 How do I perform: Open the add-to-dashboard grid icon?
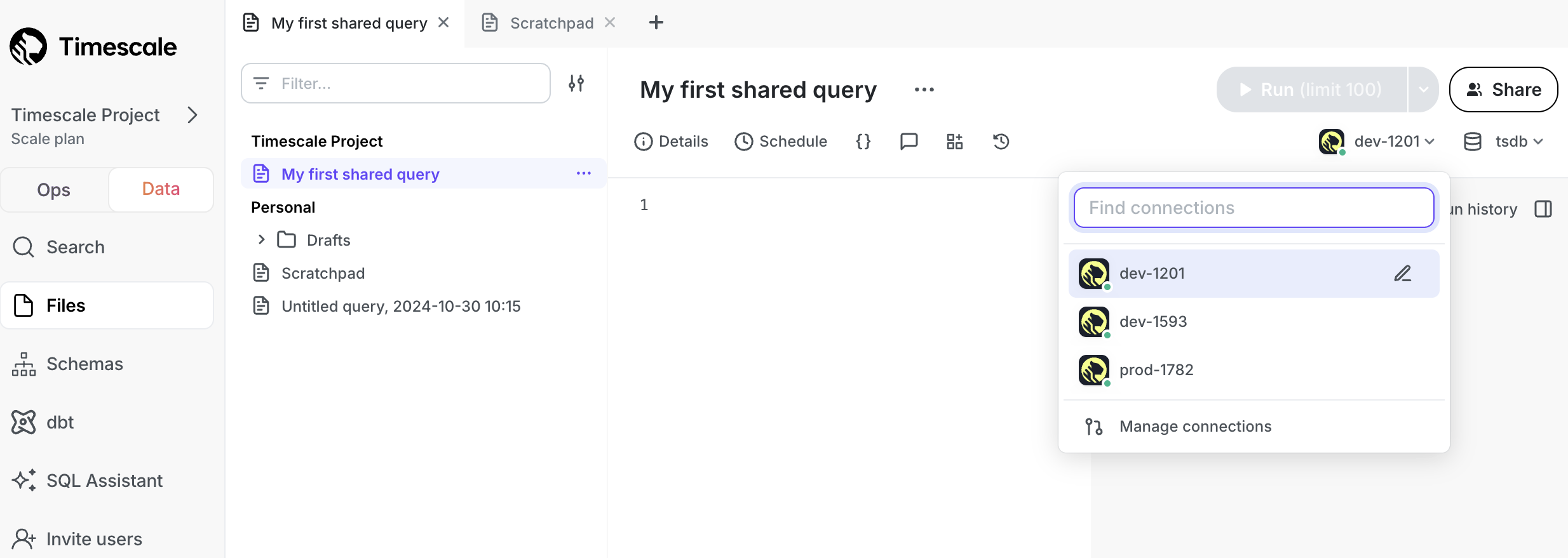click(955, 141)
